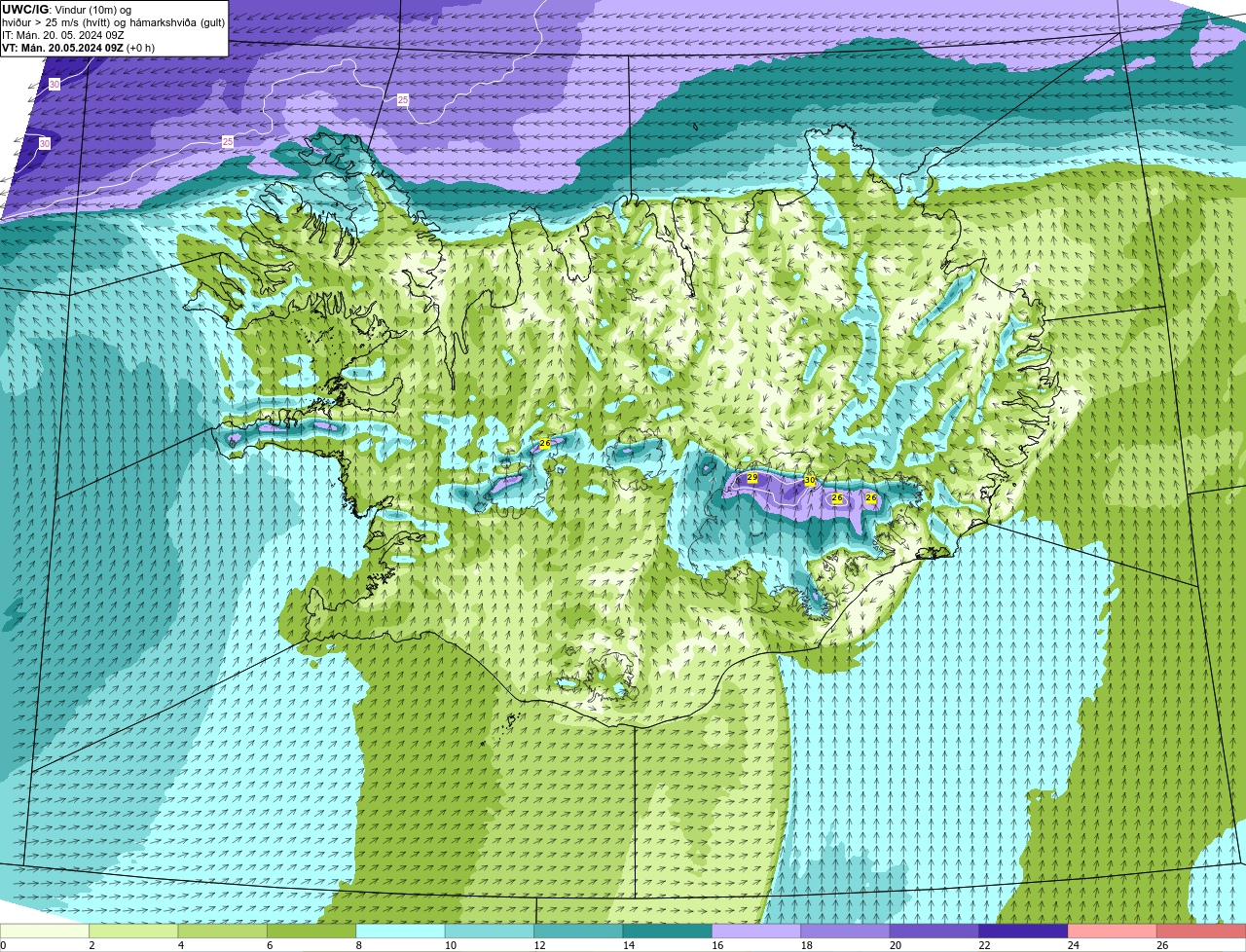Select the 8–10 m/s pale cyan legend swatch
This screenshot has width=1246, height=952.
pyautogui.click(x=400, y=931)
